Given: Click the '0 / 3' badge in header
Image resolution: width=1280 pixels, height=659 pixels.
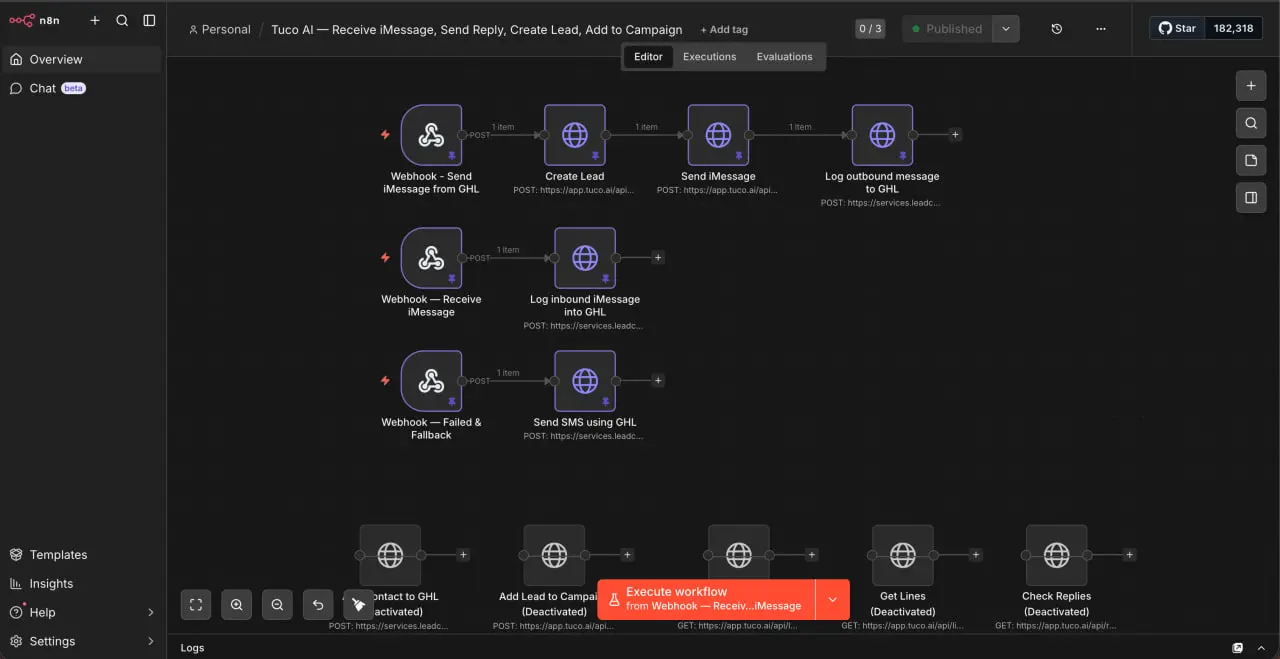Looking at the screenshot, I should (x=870, y=29).
